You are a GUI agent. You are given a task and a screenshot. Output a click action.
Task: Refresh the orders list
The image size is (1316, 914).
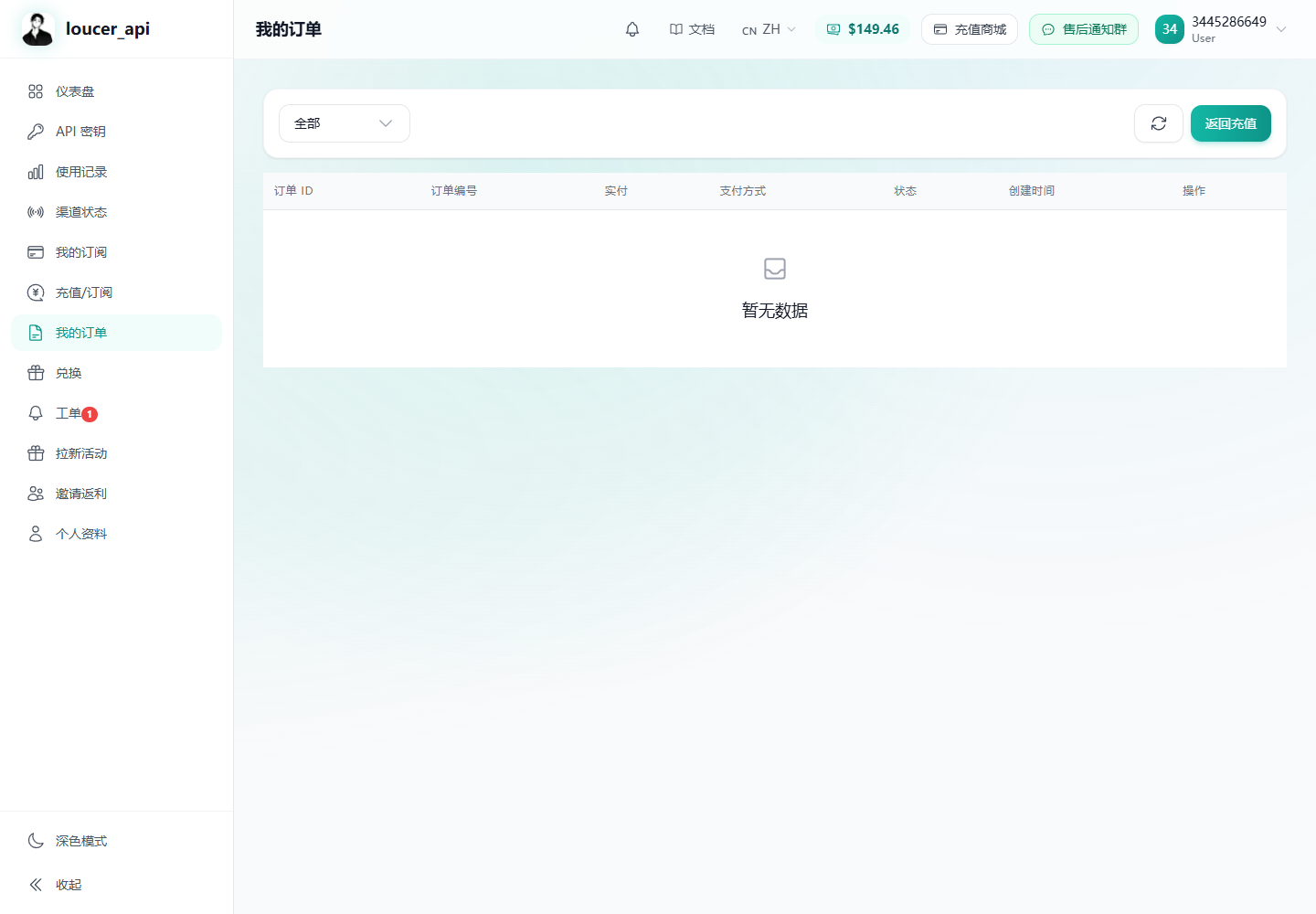(1159, 123)
